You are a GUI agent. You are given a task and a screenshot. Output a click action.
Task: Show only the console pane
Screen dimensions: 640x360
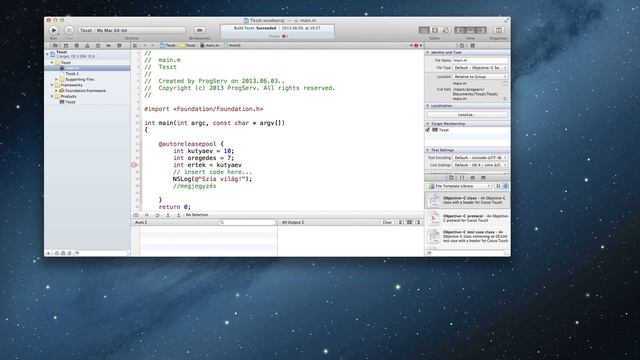point(418,222)
